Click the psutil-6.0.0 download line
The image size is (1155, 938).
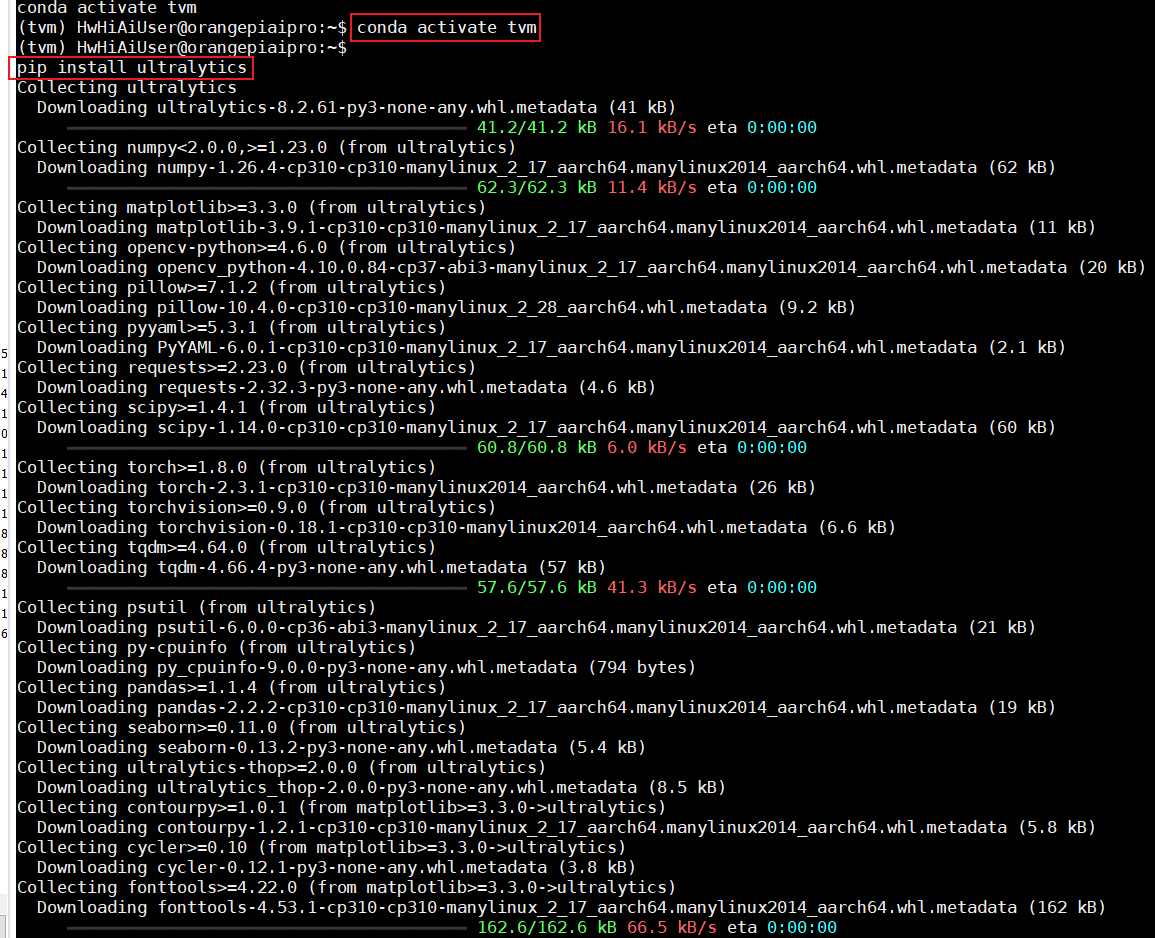(x=536, y=627)
